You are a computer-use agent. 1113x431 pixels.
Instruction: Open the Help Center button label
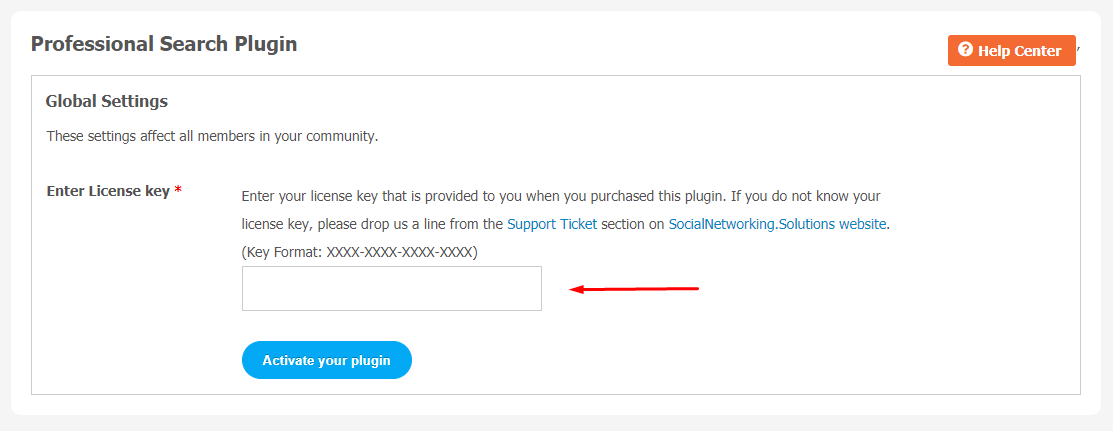(1019, 51)
